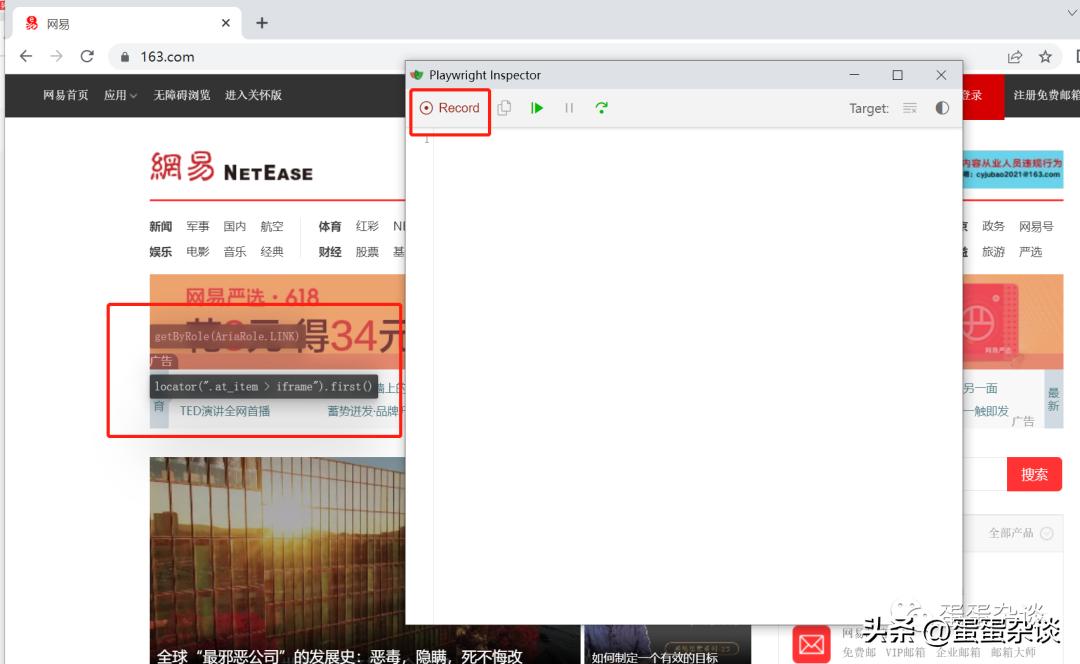Open 网易首页 link in top bar
Screen dimensions: 1080x664
(65, 95)
